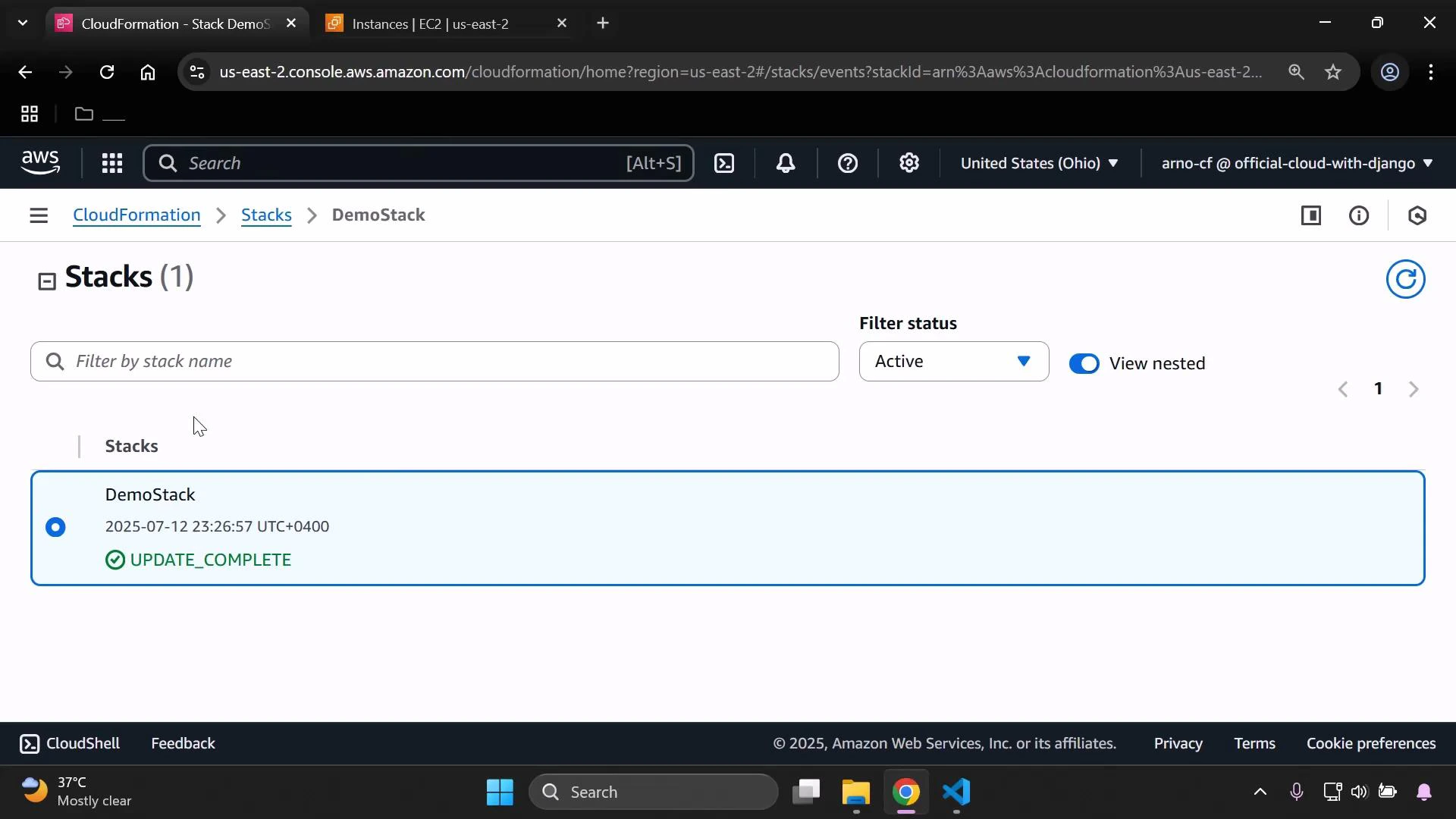Refresh the stacks list with circular arrow

coord(1406,279)
